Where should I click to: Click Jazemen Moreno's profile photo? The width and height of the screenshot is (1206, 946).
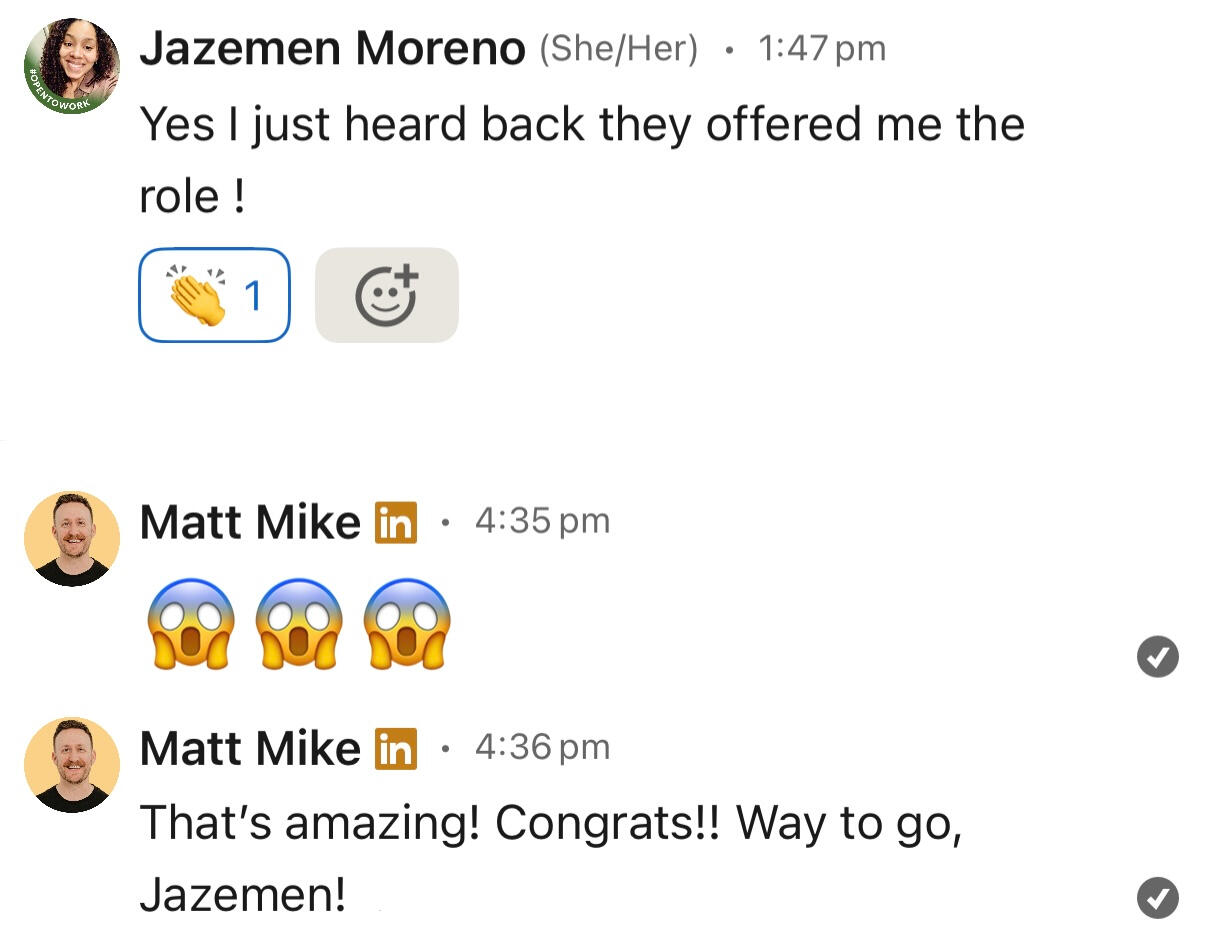click(72, 66)
